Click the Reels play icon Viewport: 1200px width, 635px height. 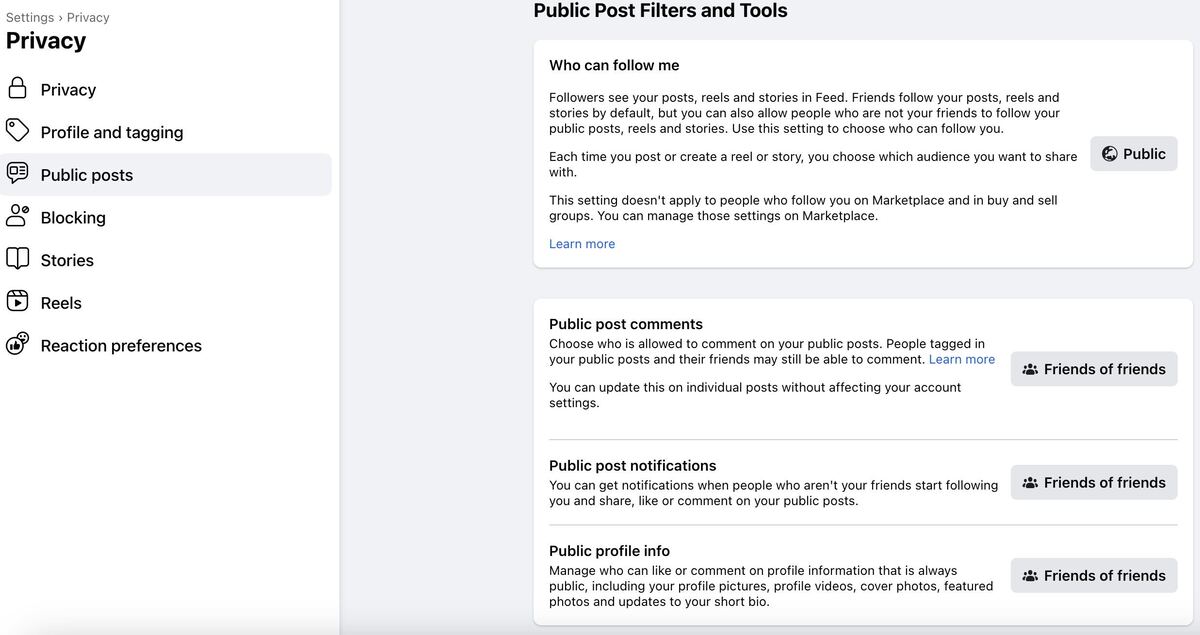pyautogui.click(x=17, y=301)
